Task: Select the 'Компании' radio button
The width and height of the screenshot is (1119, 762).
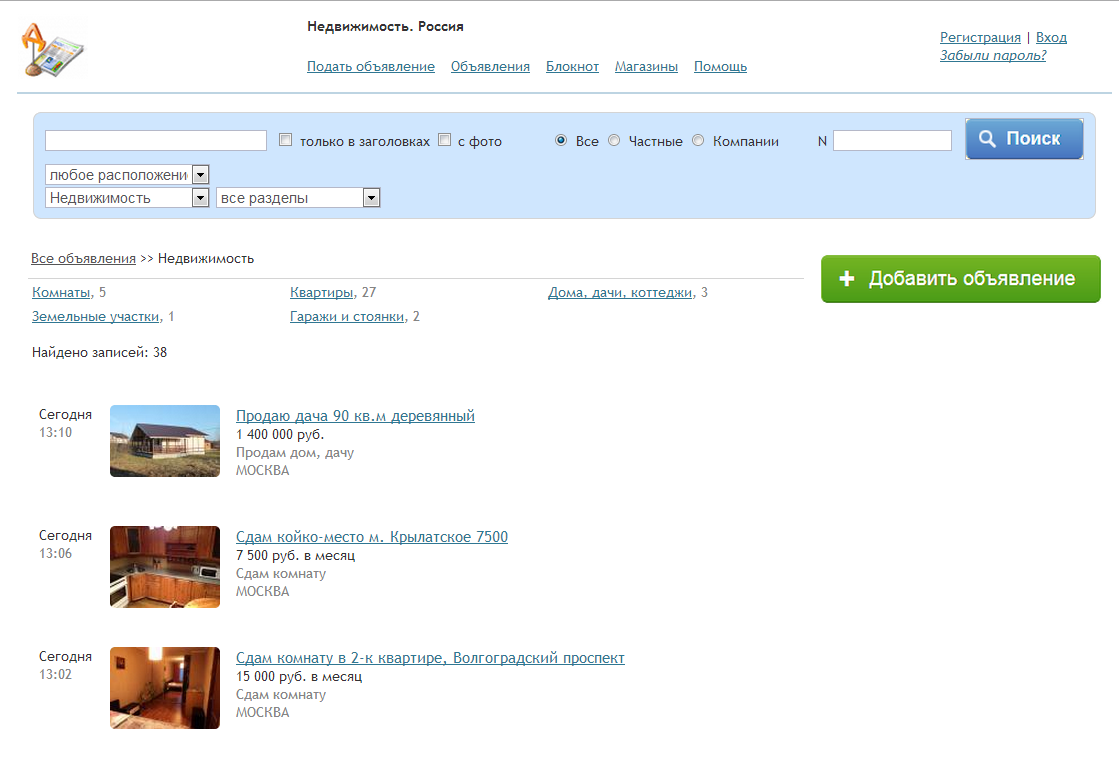Action: click(x=698, y=141)
